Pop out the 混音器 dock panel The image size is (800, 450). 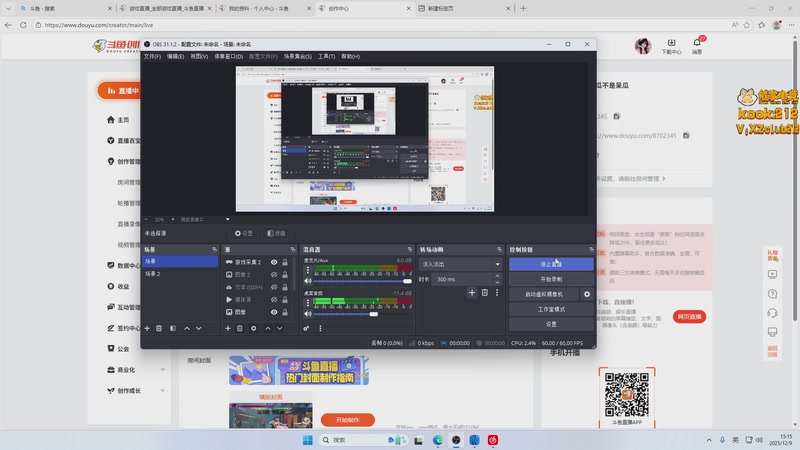tap(410, 249)
